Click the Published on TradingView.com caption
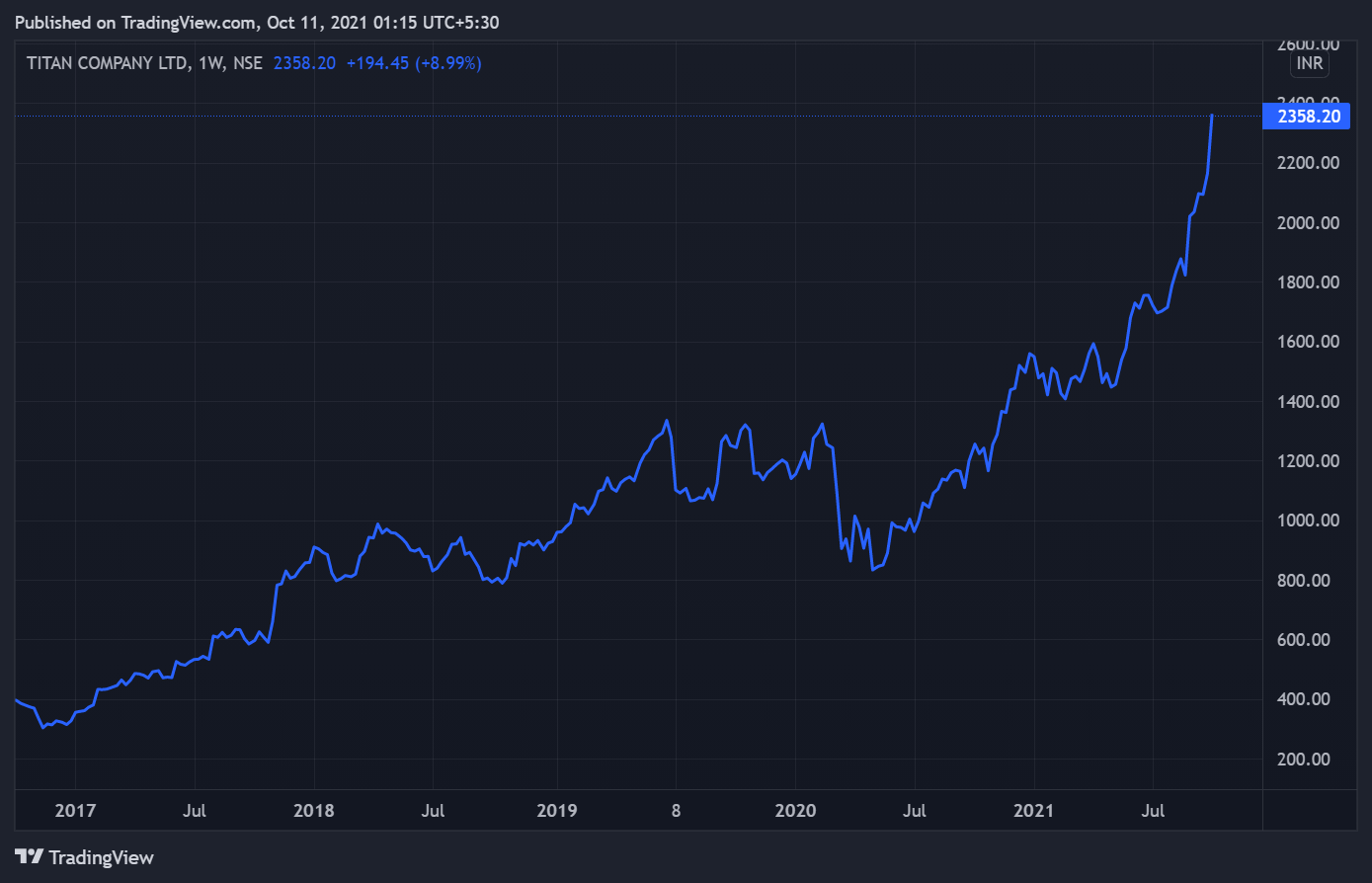Viewport: 1372px width, 883px height. tap(257, 22)
